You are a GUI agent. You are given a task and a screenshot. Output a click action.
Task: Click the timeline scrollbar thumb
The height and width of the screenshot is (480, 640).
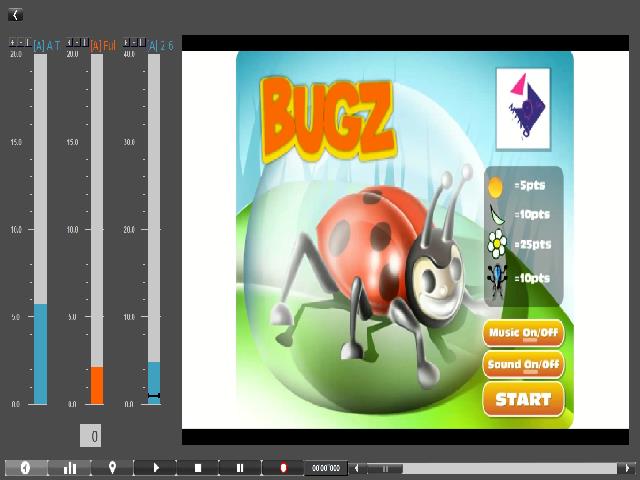[384, 468]
